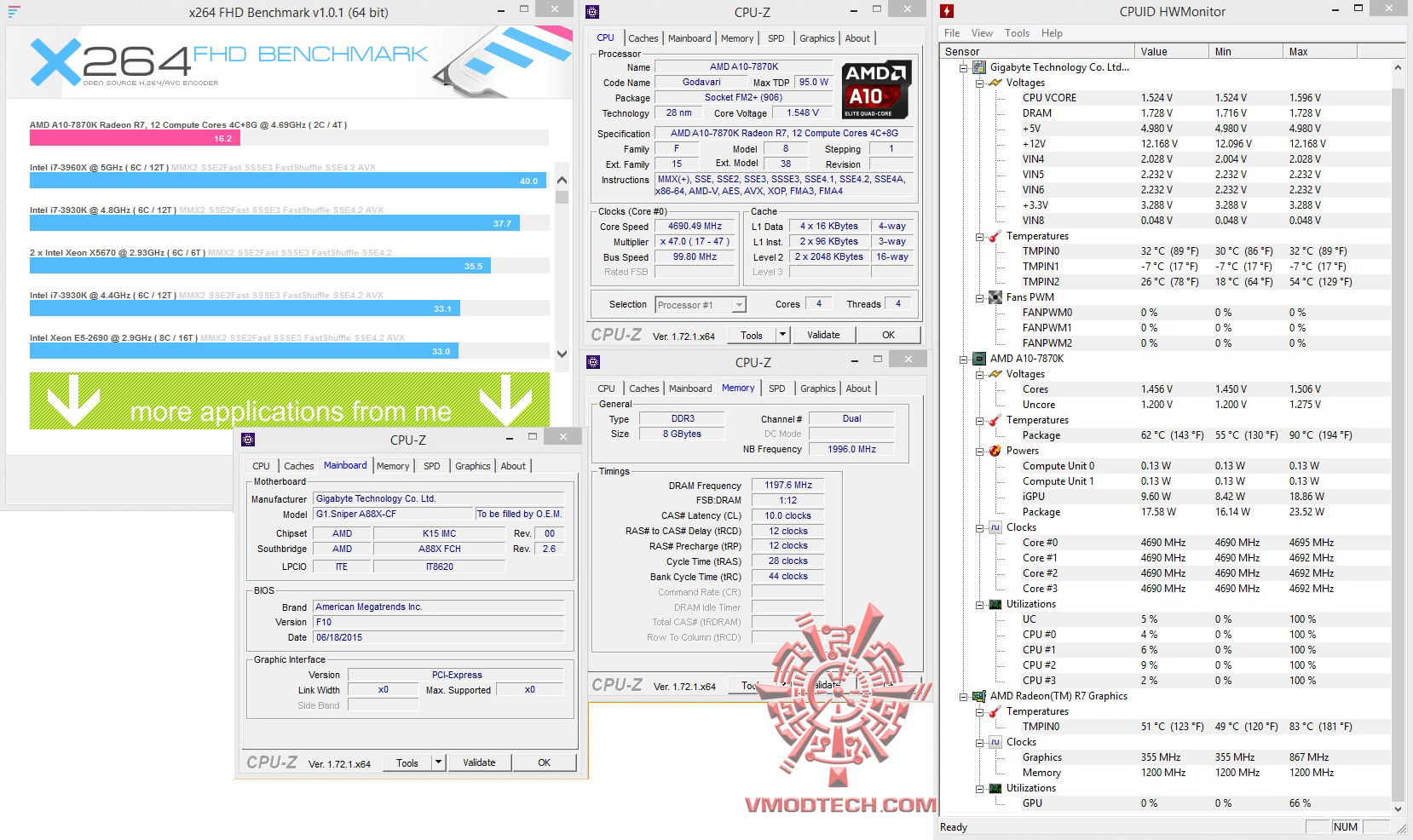Image resolution: width=1413 pixels, height=840 pixels.
Task: Open the Help menu in HWMonitor
Action: click(x=1052, y=33)
